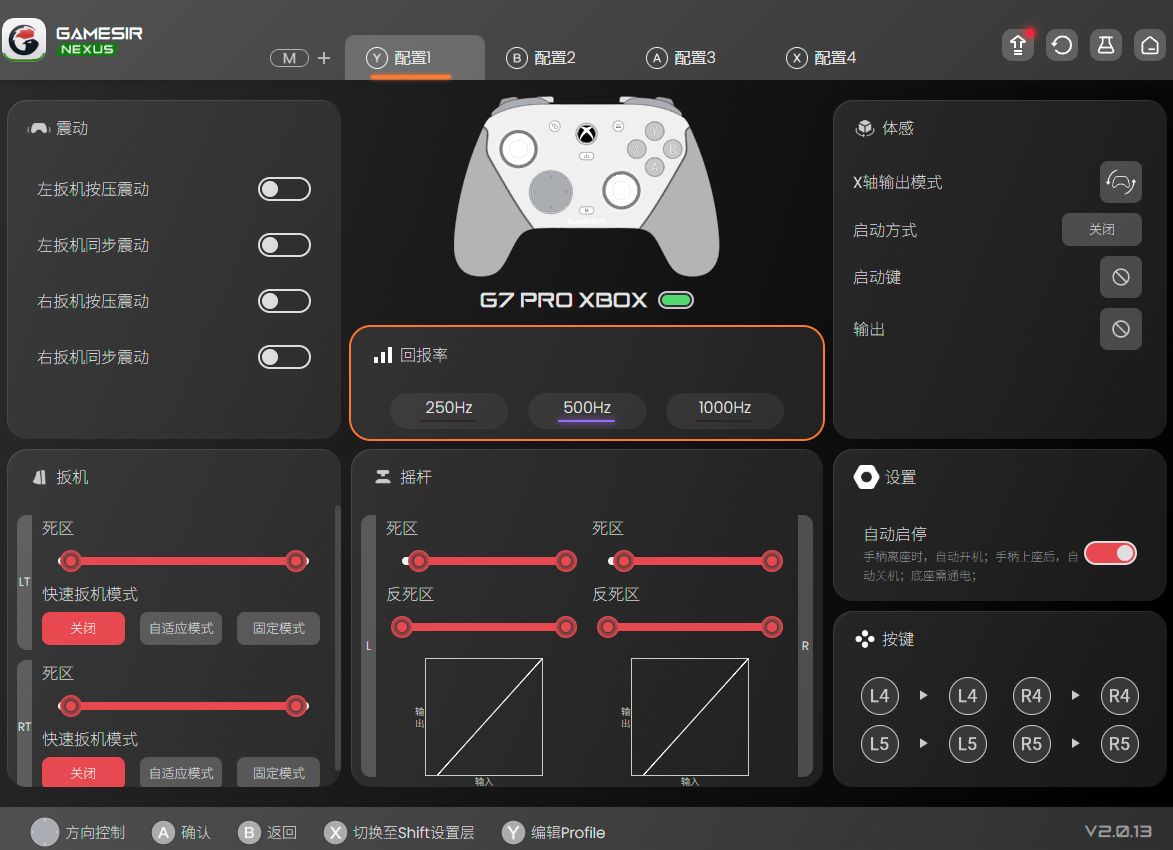This screenshot has width=1173, height=850.
Task: Click the left L4 source button
Action: pyautogui.click(x=880, y=696)
